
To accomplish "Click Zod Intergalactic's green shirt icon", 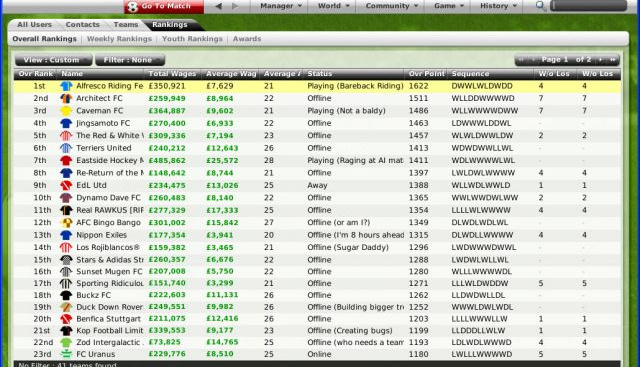I will [66, 342].
